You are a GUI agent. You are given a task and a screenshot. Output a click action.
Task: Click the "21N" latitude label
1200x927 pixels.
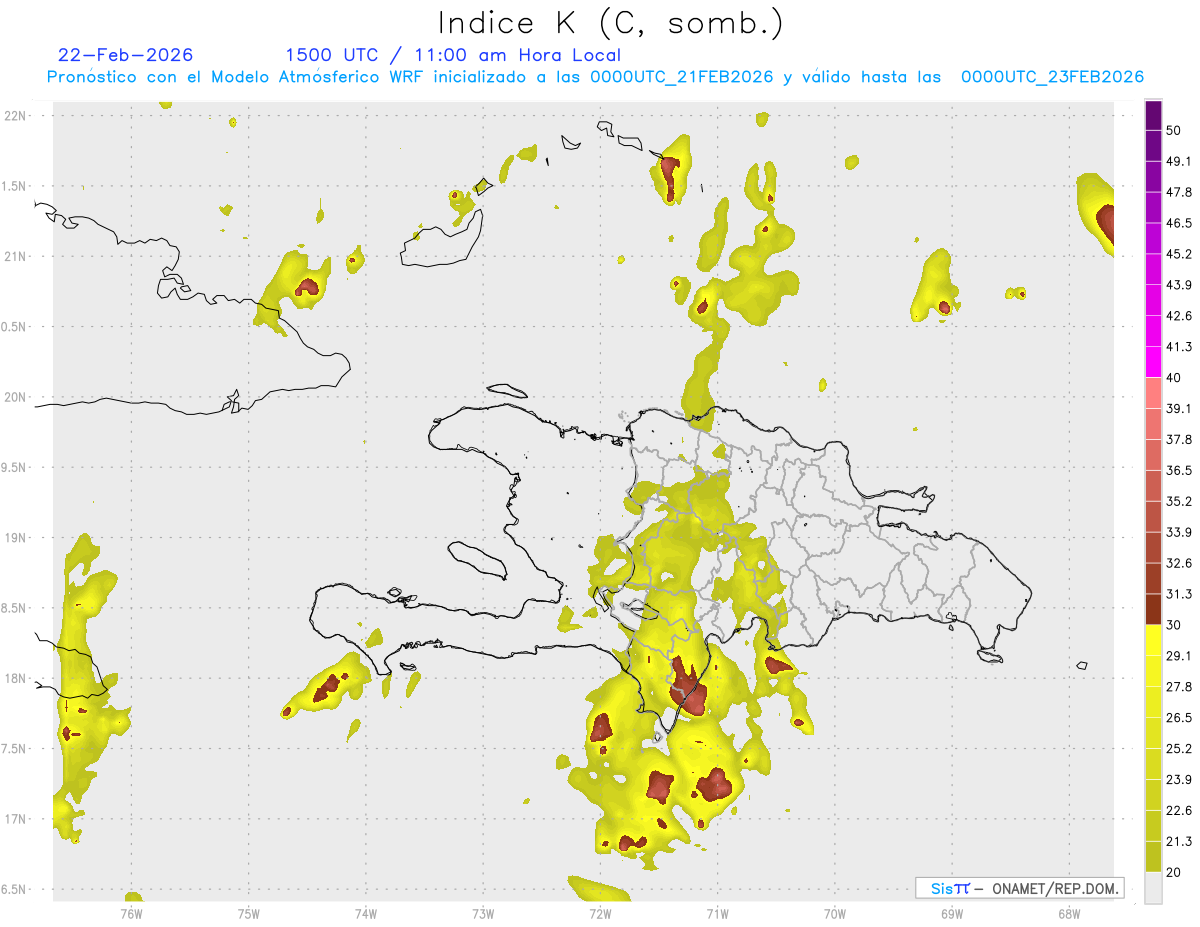point(15,256)
